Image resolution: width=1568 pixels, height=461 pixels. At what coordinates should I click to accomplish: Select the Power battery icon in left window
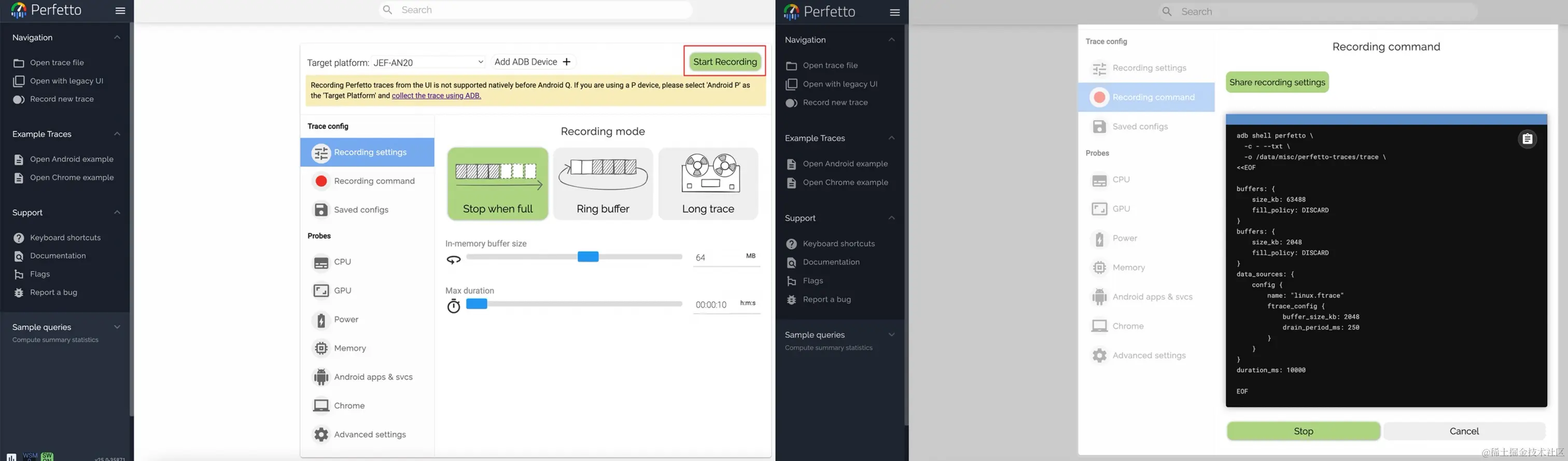[321, 320]
